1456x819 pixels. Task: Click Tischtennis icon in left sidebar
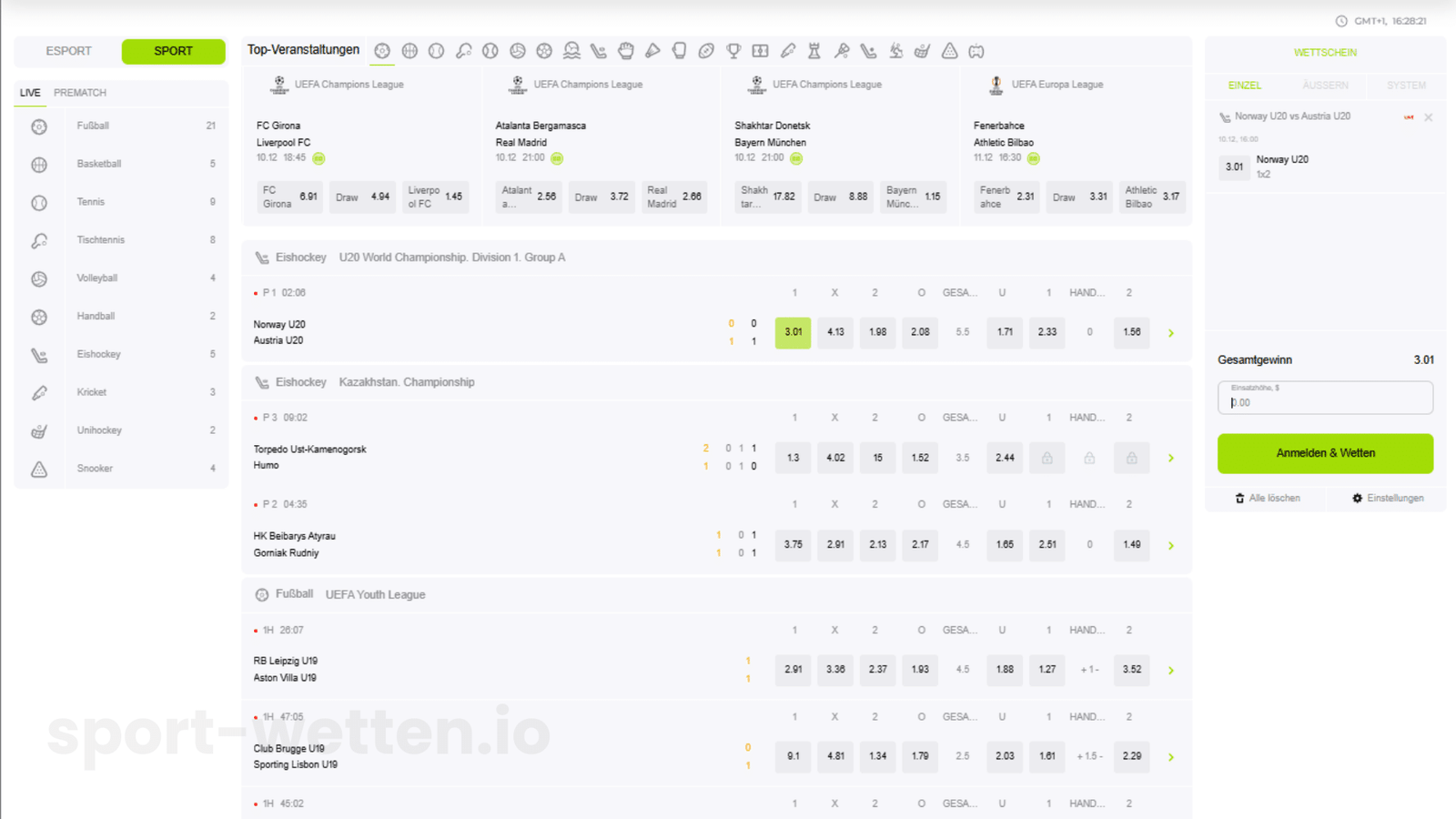click(x=39, y=241)
